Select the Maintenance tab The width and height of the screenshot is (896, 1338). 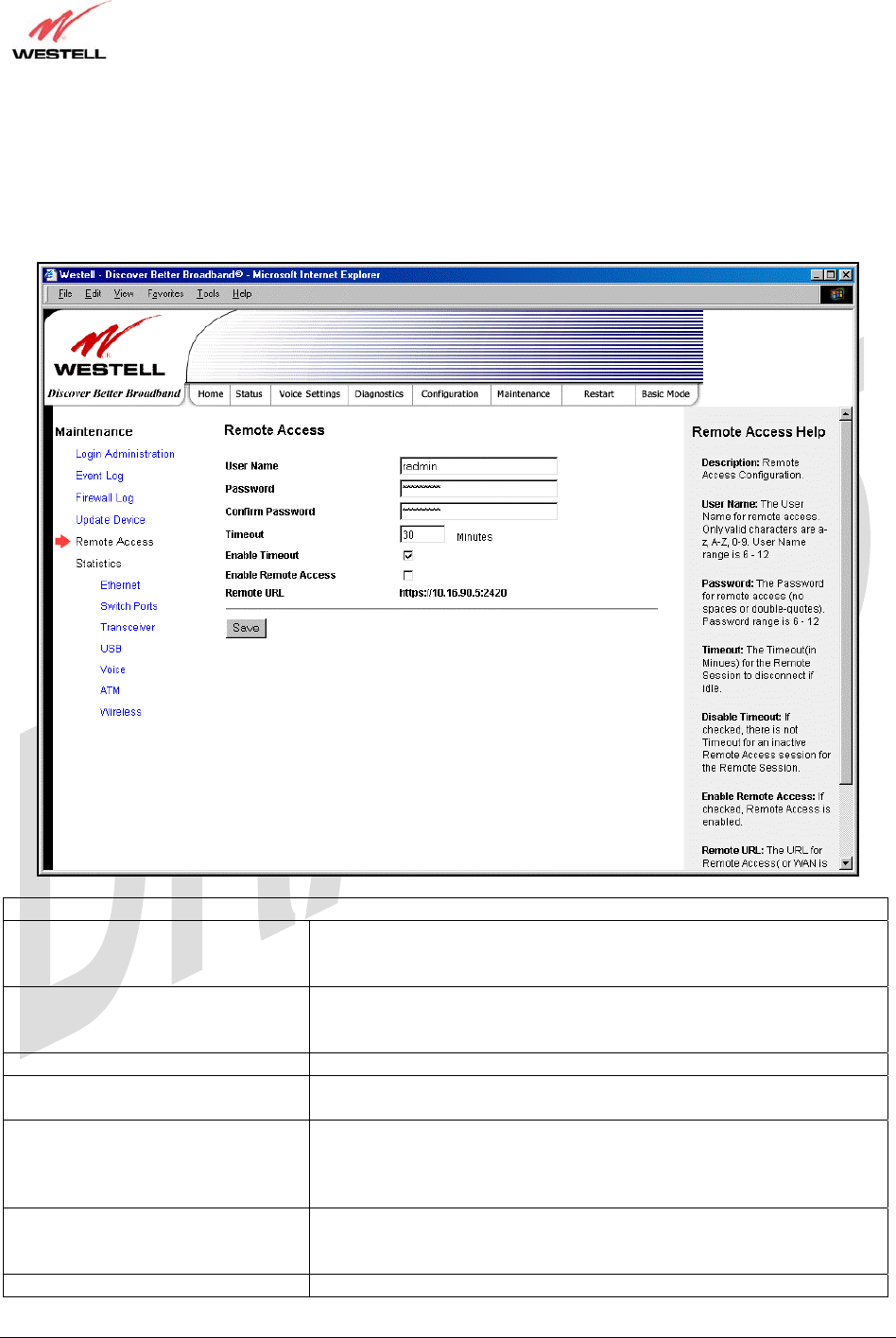[x=524, y=394]
